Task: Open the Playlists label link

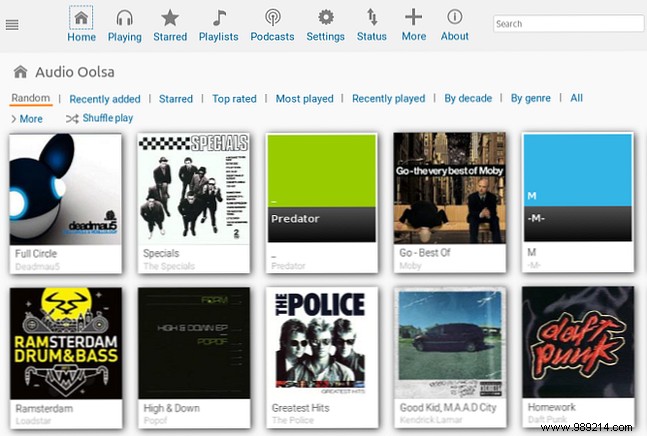Action: pos(219,37)
